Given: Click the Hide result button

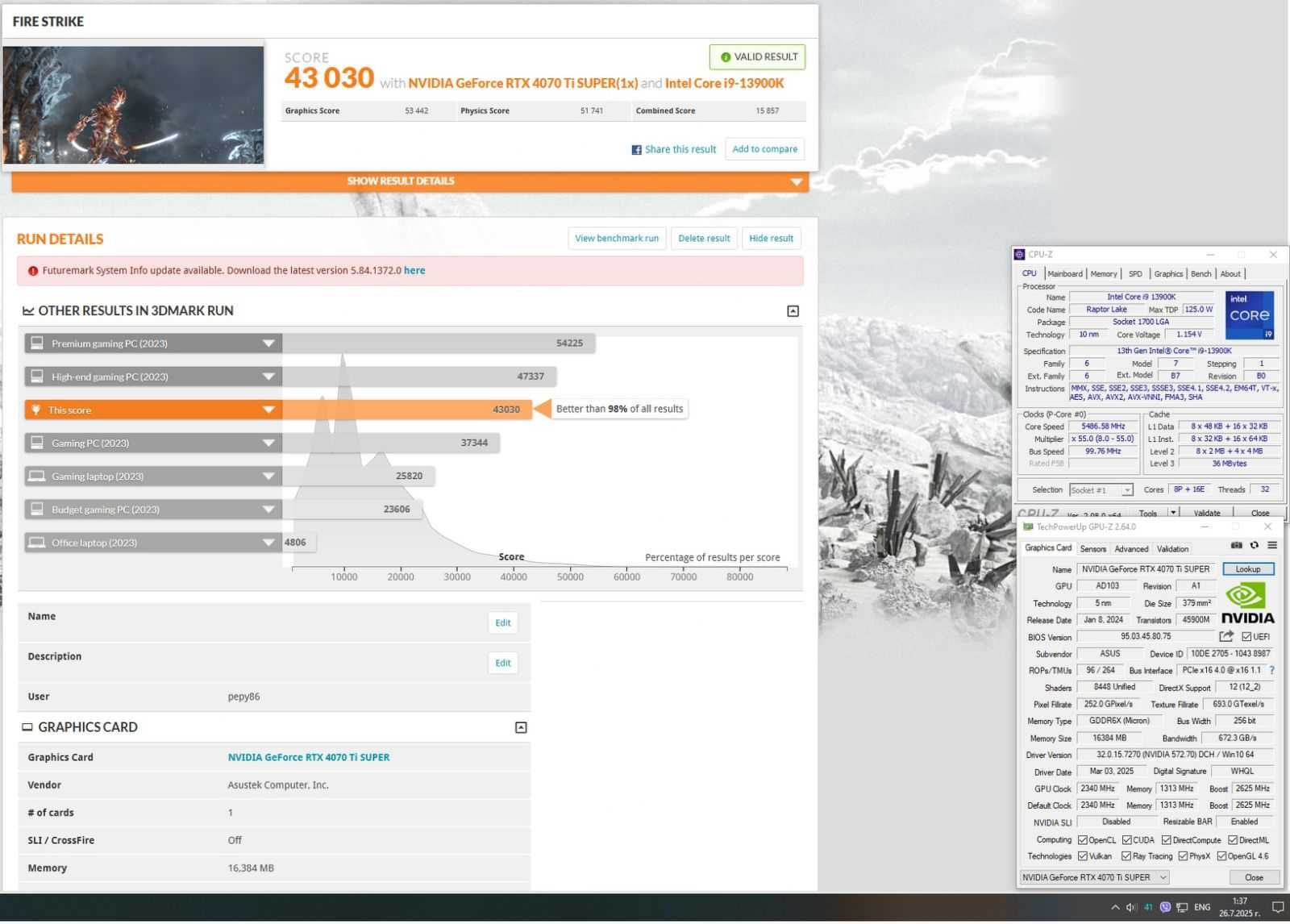Looking at the screenshot, I should click(771, 239).
